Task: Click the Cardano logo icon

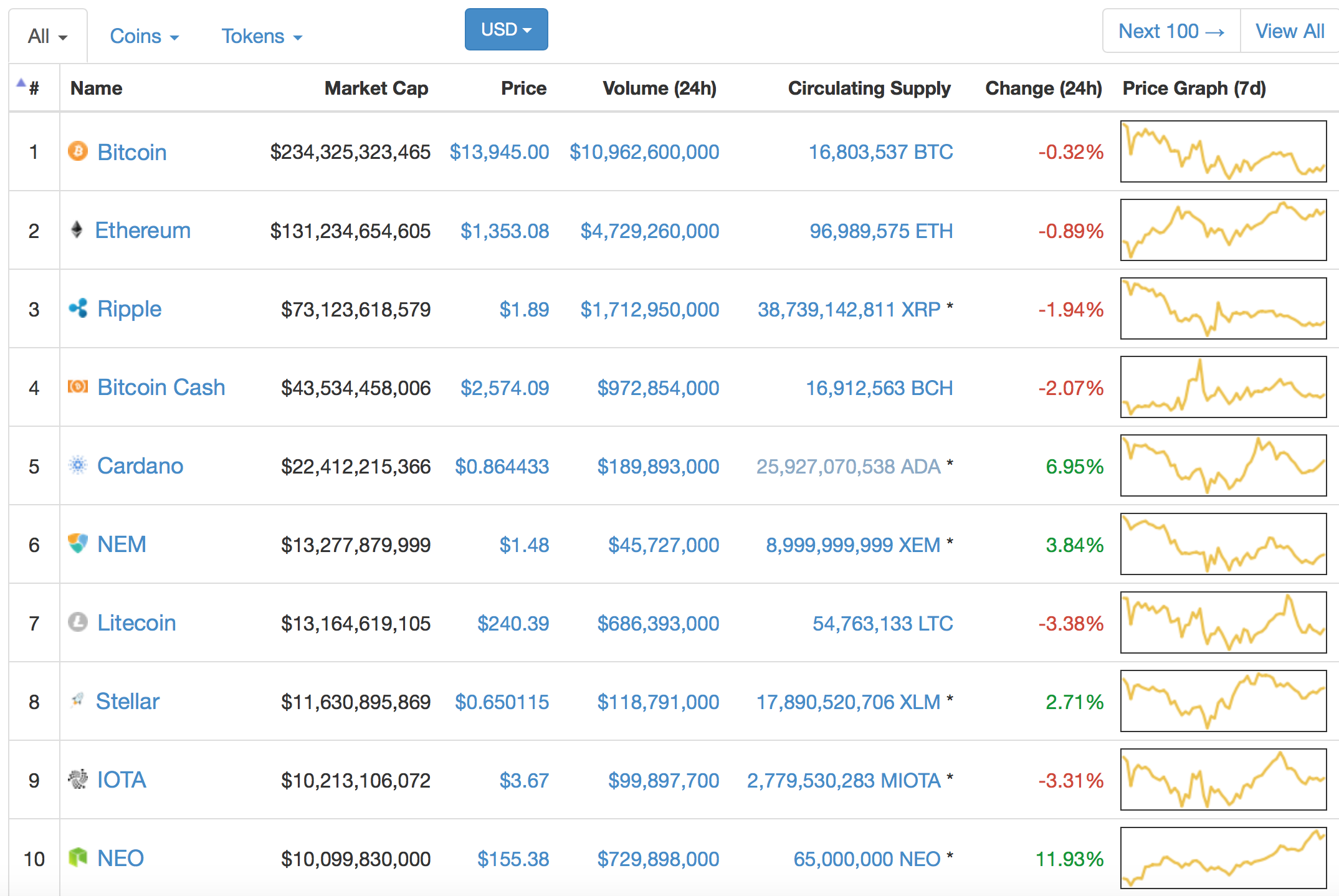Action: (x=78, y=465)
